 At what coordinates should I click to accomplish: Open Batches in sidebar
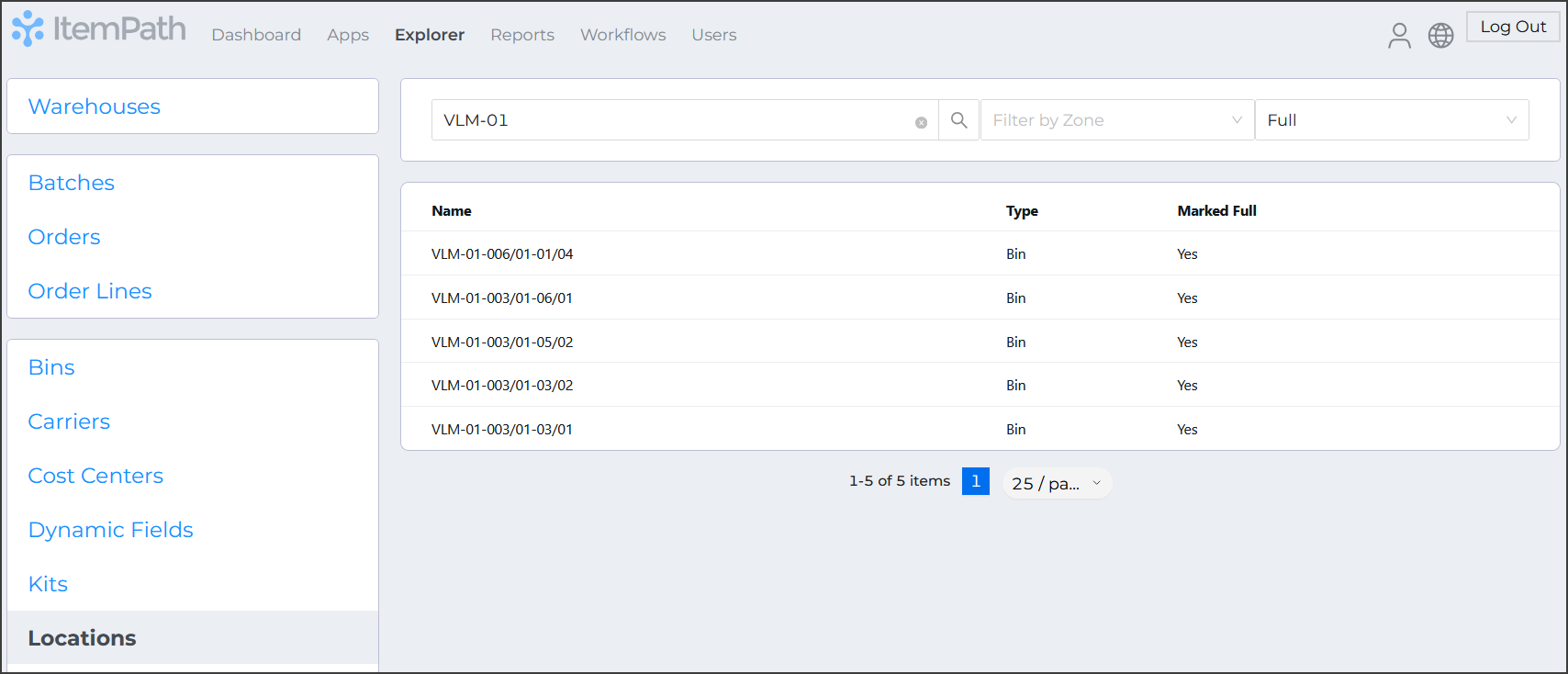(72, 183)
